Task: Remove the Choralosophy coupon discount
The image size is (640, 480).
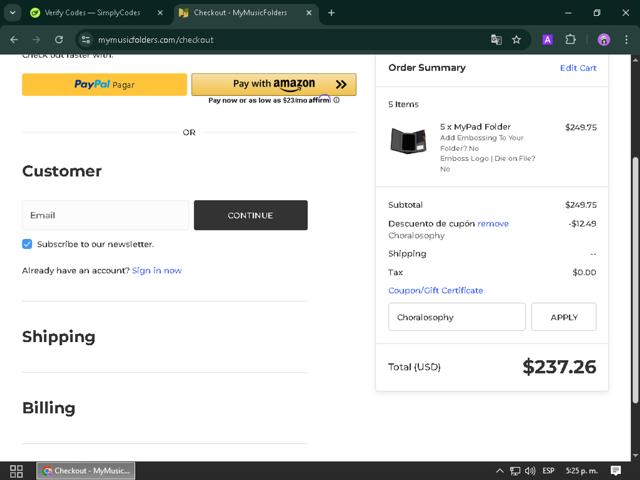Action: [x=493, y=224]
